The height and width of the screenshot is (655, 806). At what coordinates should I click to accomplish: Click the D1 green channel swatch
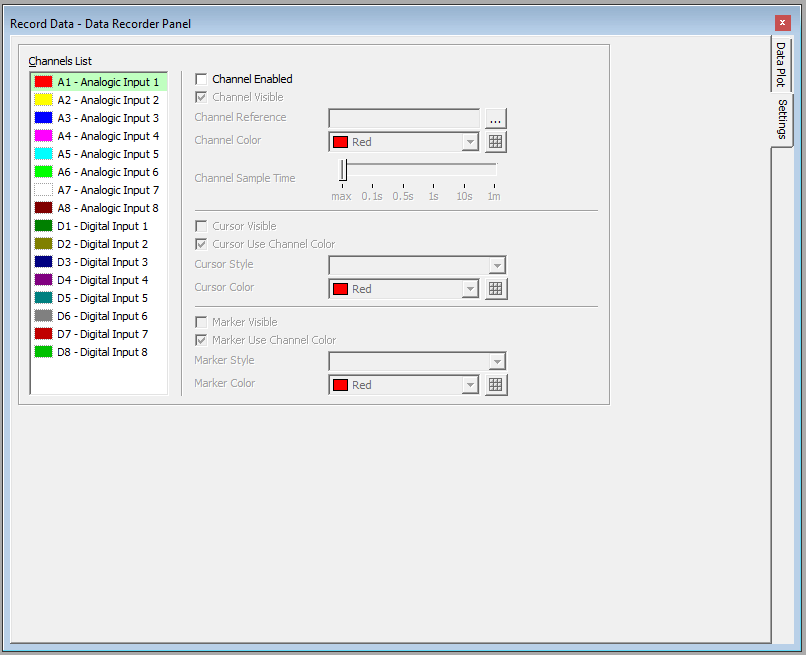(43, 226)
